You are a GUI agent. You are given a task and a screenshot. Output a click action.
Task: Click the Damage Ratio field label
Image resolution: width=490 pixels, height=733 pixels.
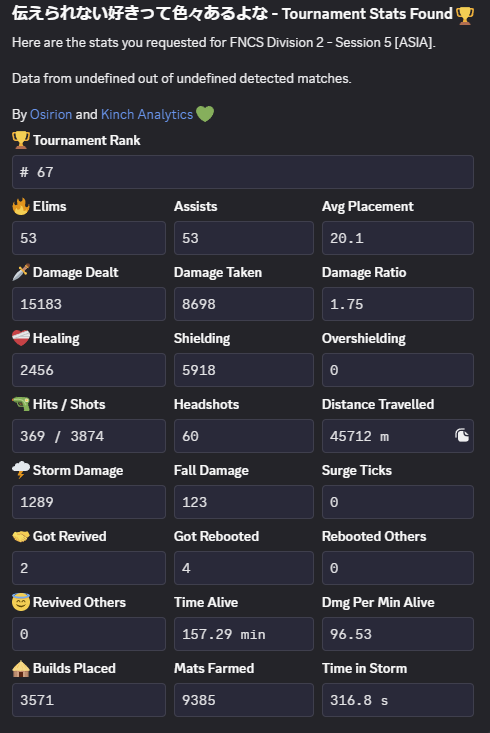click(x=364, y=272)
